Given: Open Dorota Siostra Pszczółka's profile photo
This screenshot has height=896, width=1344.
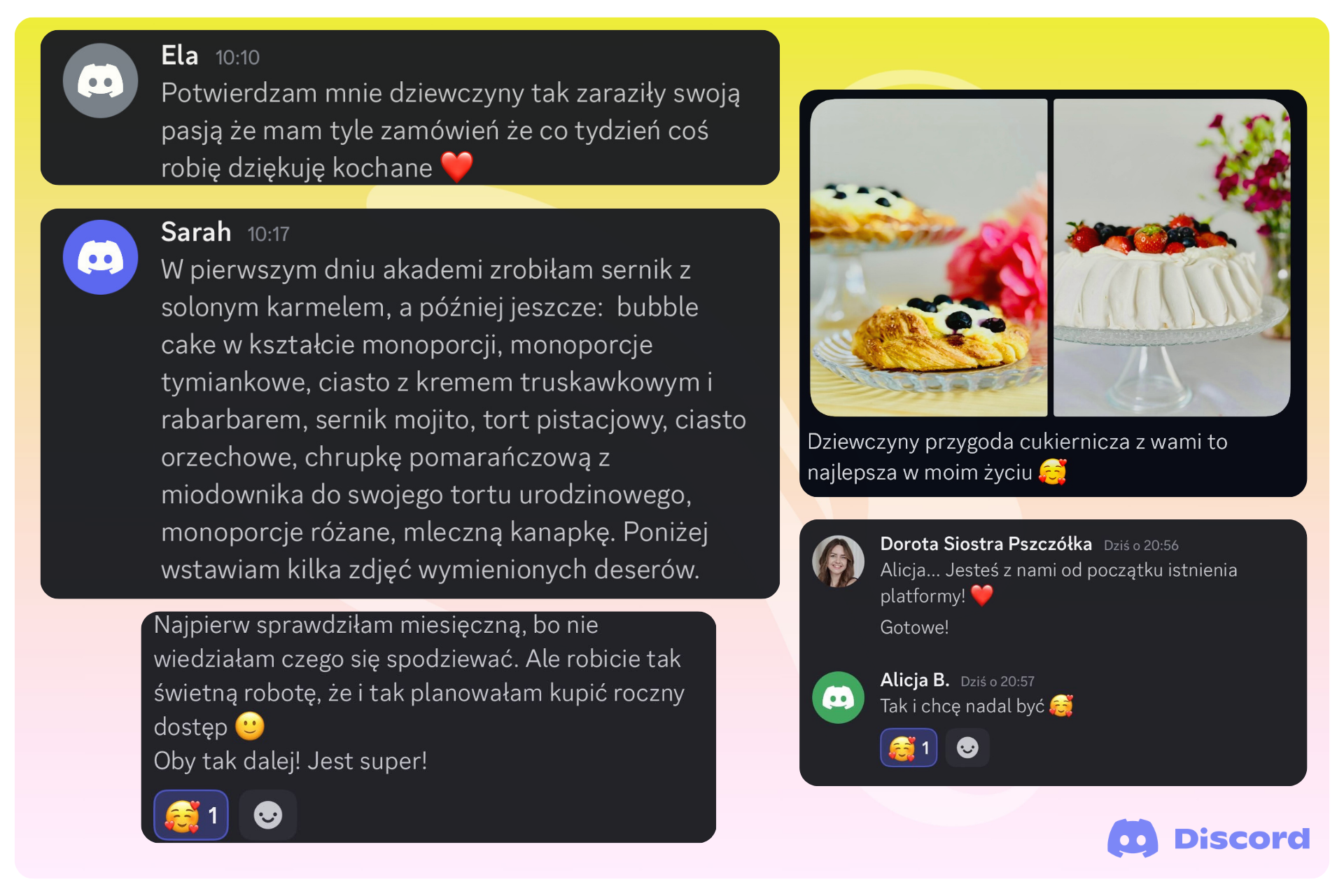Looking at the screenshot, I should [x=838, y=561].
